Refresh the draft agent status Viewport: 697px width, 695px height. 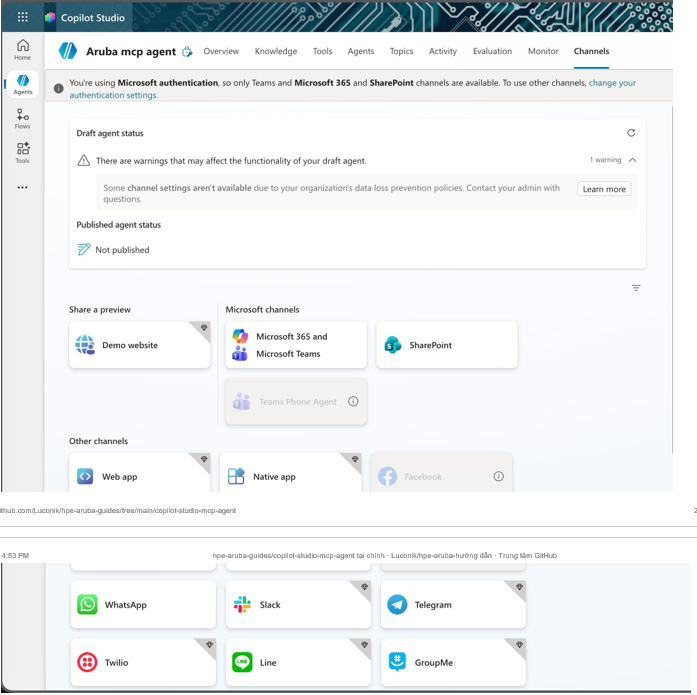[x=631, y=133]
